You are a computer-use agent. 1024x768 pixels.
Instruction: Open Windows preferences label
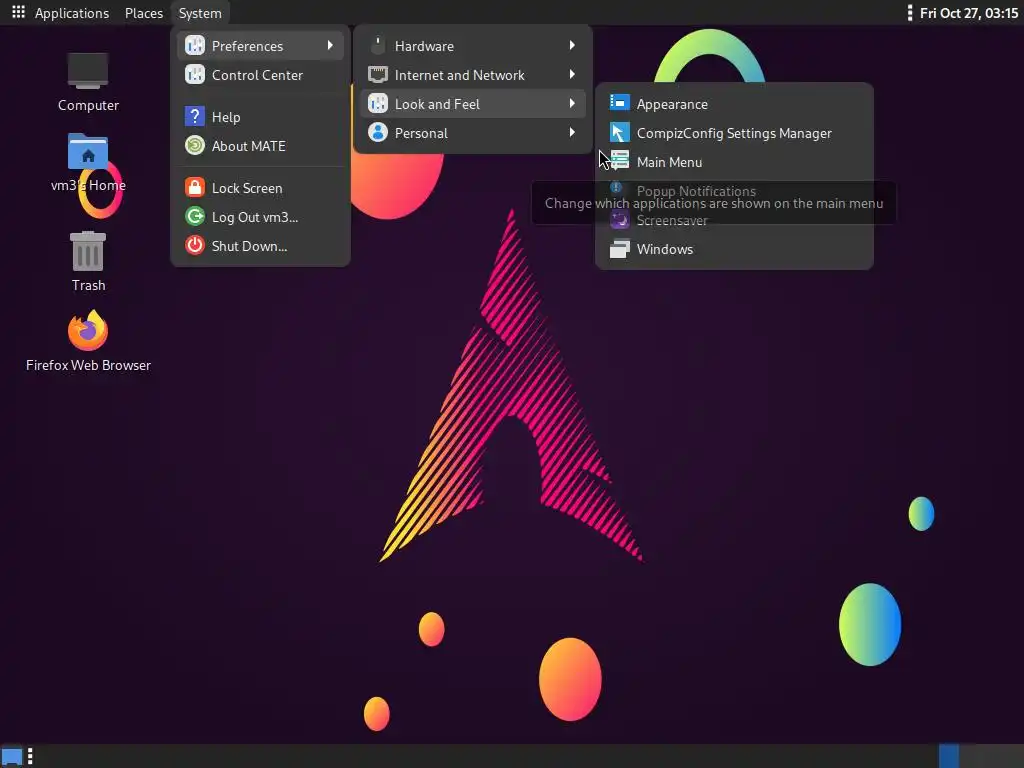665,249
